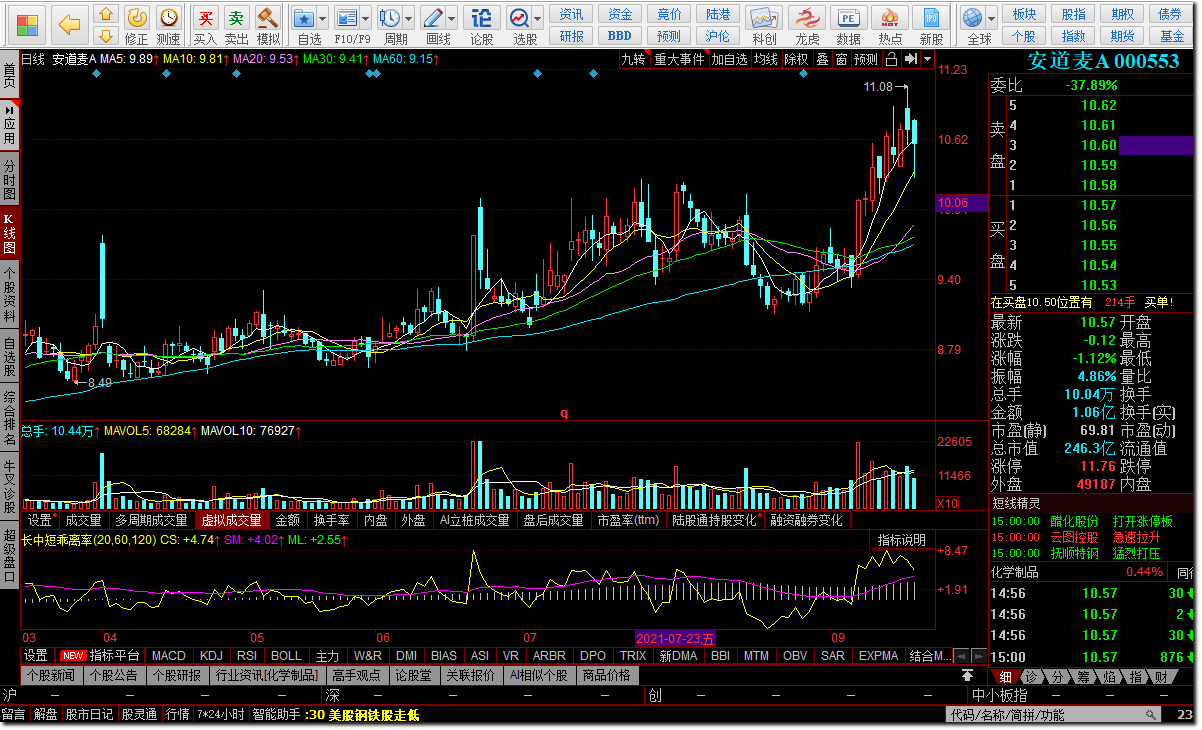Expand the 画线 drawing dropdown arrow
The width and height of the screenshot is (1202, 730).
pyautogui.click(x=453, y=19)
